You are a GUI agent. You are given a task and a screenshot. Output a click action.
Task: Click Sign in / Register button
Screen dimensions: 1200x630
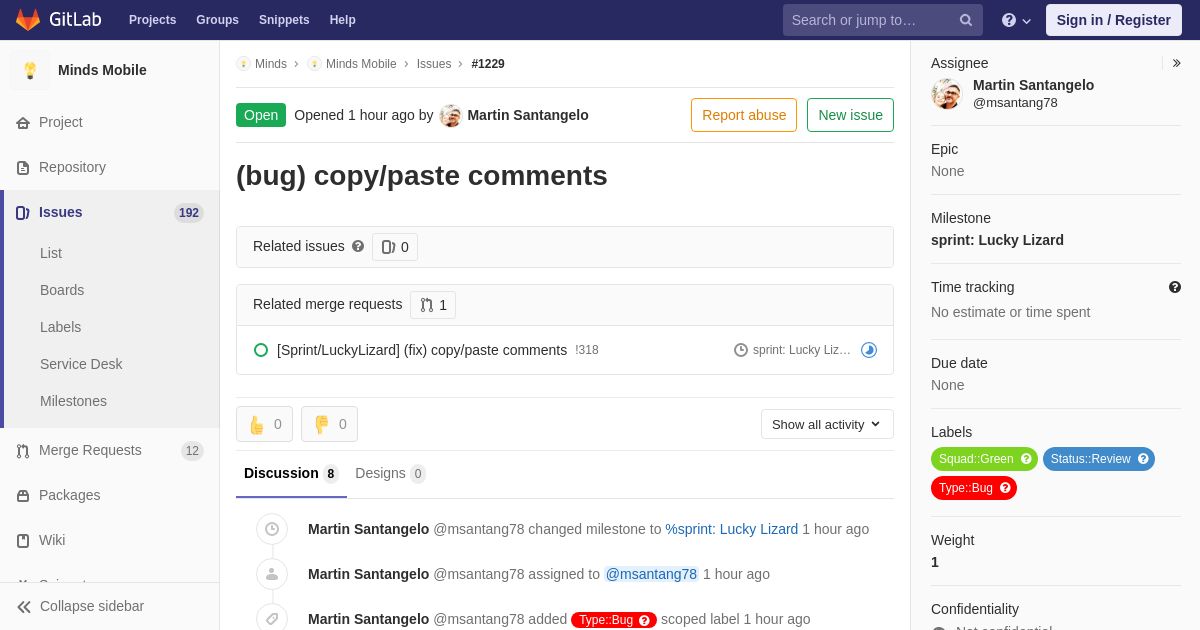point(1113,20)
